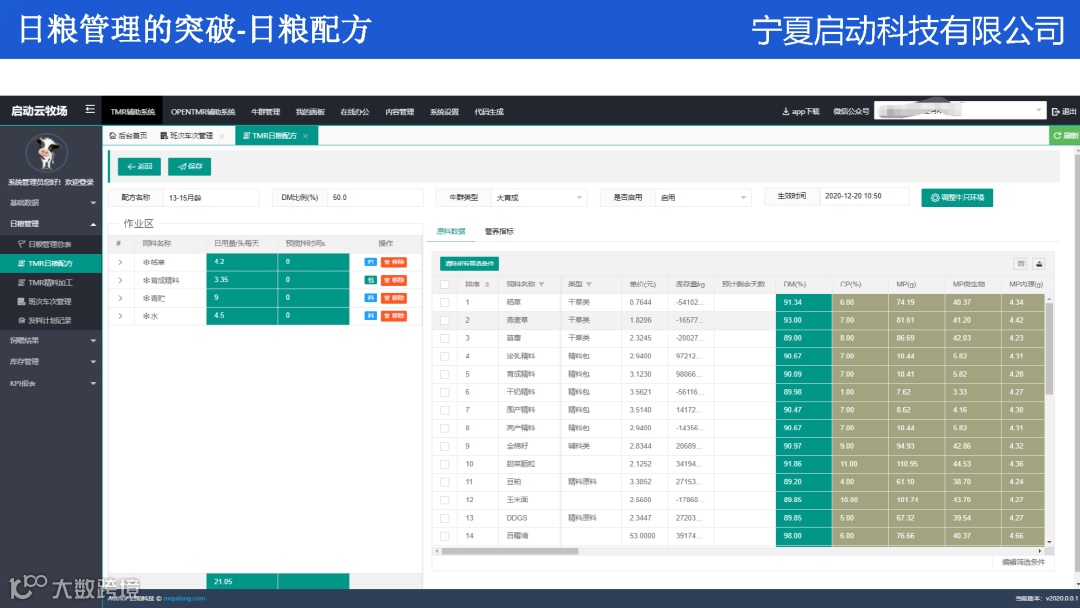Switch to the 原料数据 tab
The image size is (1080, 608).
451,231
